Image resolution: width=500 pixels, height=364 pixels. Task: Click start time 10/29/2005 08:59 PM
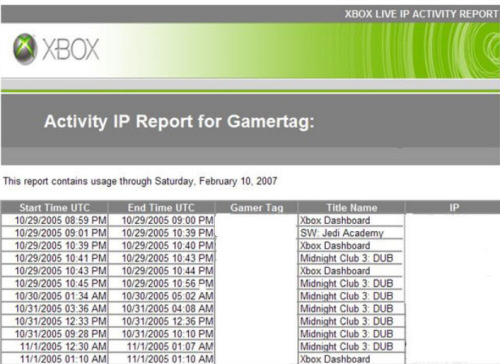55,220
